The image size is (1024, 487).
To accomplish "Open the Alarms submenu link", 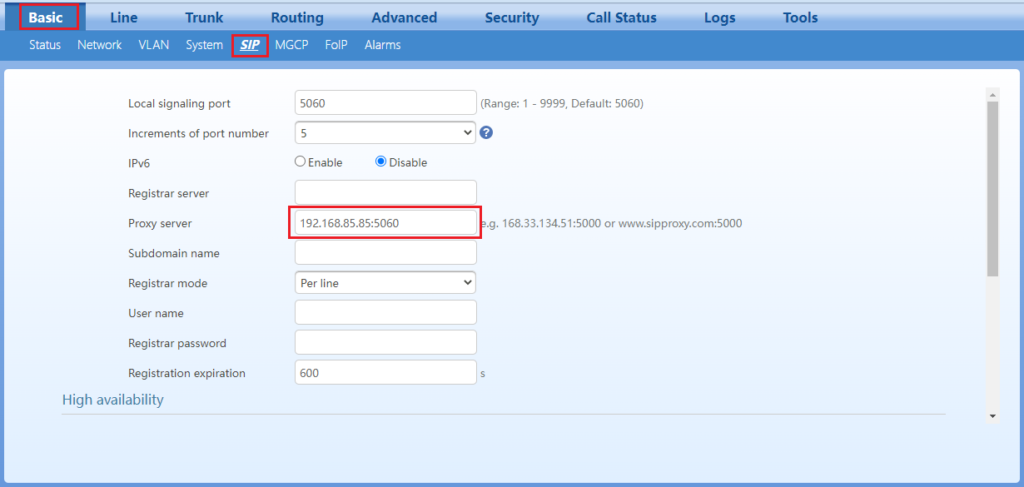I will tap(382, 45).
